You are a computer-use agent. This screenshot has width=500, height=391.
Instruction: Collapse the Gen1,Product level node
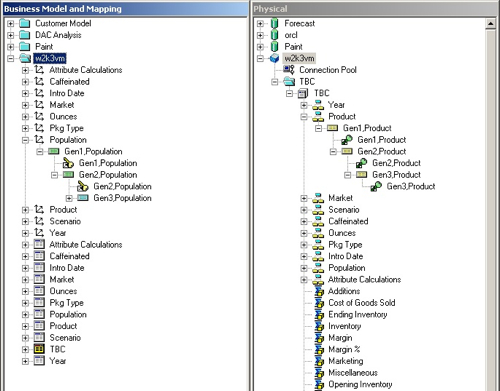pyautogui.click(x=318, y=129)
